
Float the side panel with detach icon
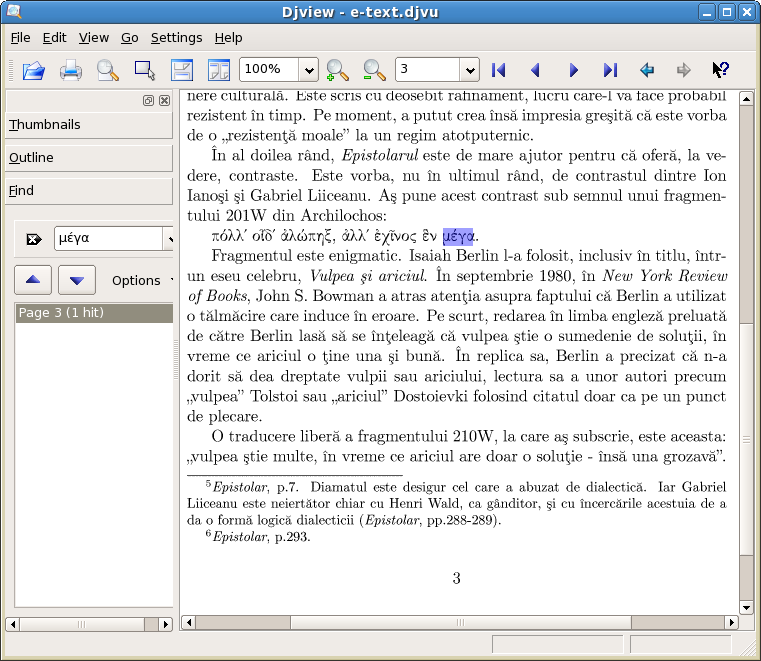(x=149, y=100)
